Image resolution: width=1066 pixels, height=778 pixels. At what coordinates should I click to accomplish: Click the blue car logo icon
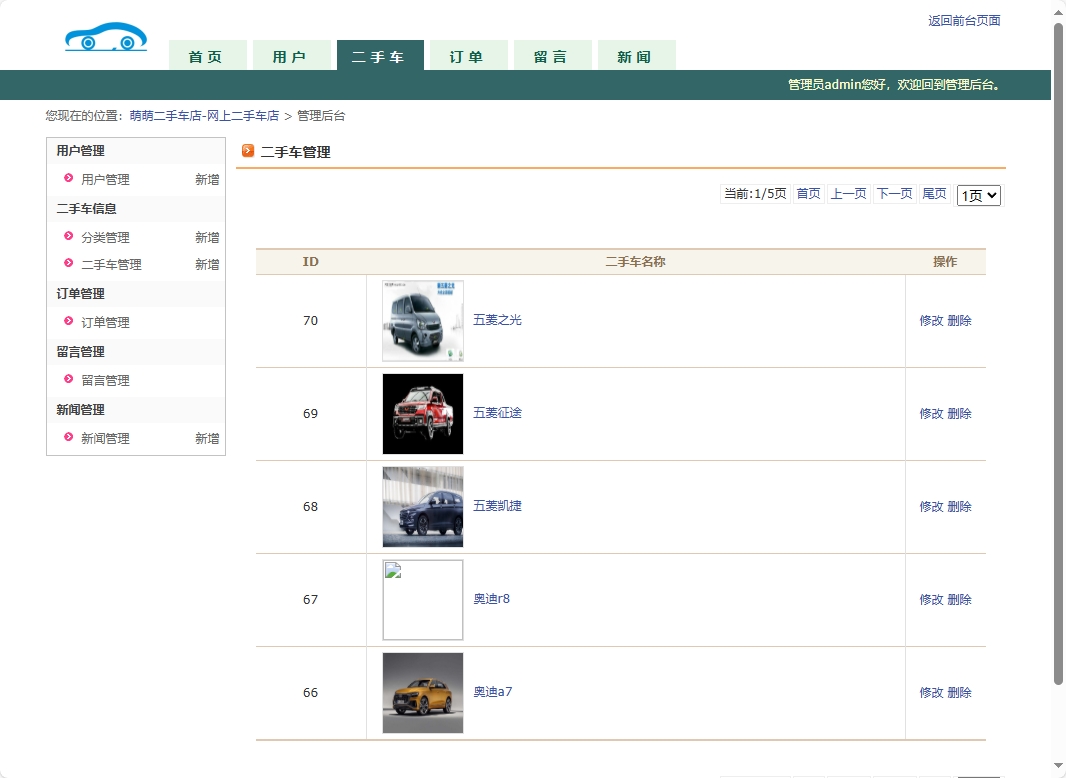coord(105,35)
